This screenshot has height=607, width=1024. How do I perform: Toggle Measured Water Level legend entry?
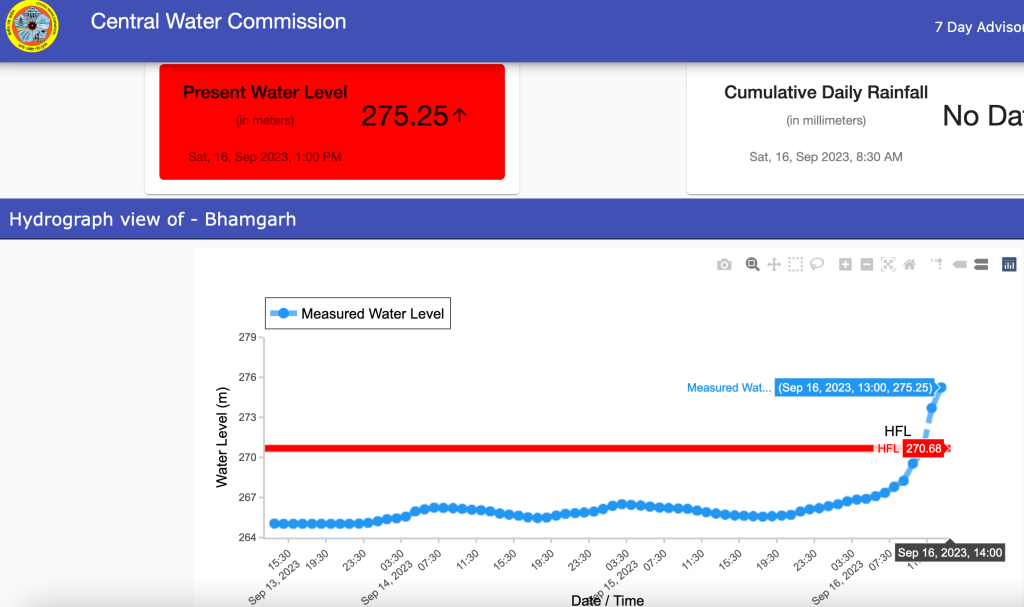click(357, 313)
